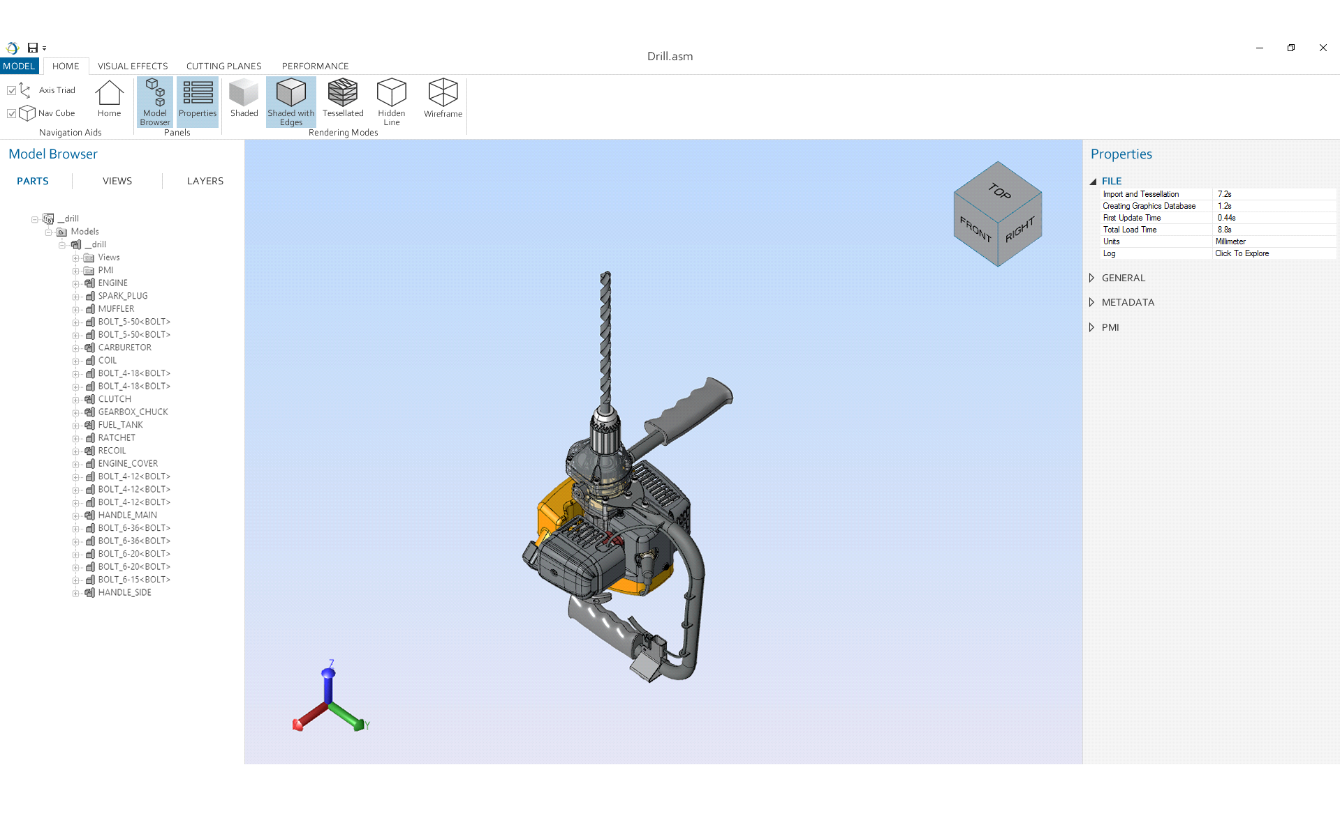Enable Hidden Line rendering mode
The image size is (1340, 820).
tap(391, 95)
